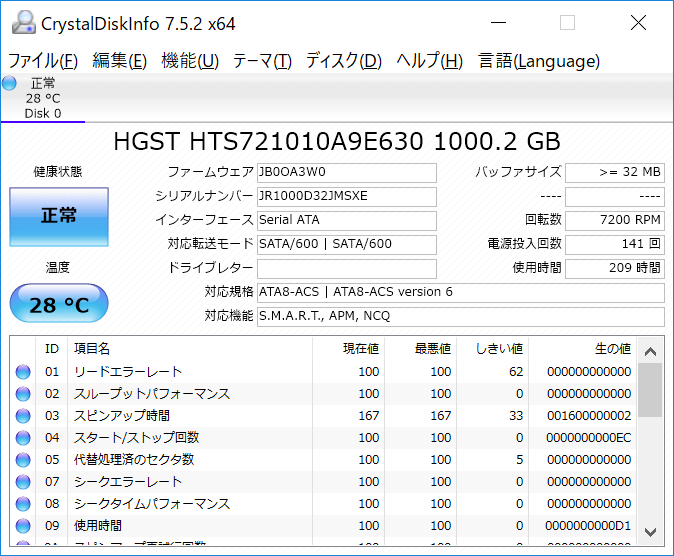Select the 使用時間 attribute name in SMART list
The image size is (674, 556).
click(x=98, y=525)
